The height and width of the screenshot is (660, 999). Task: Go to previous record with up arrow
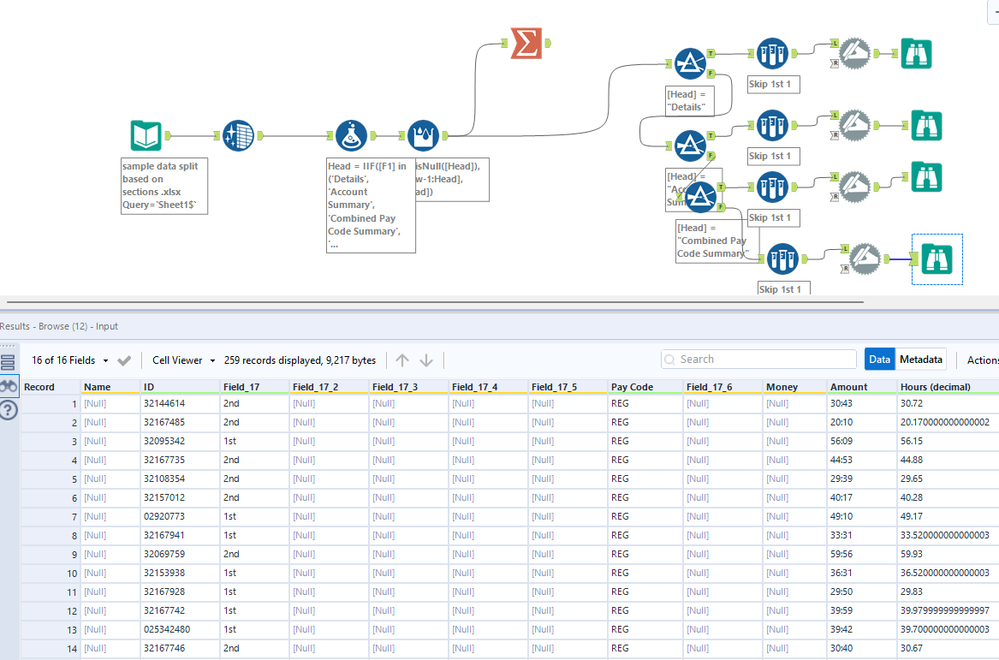(x=402, y=360)
